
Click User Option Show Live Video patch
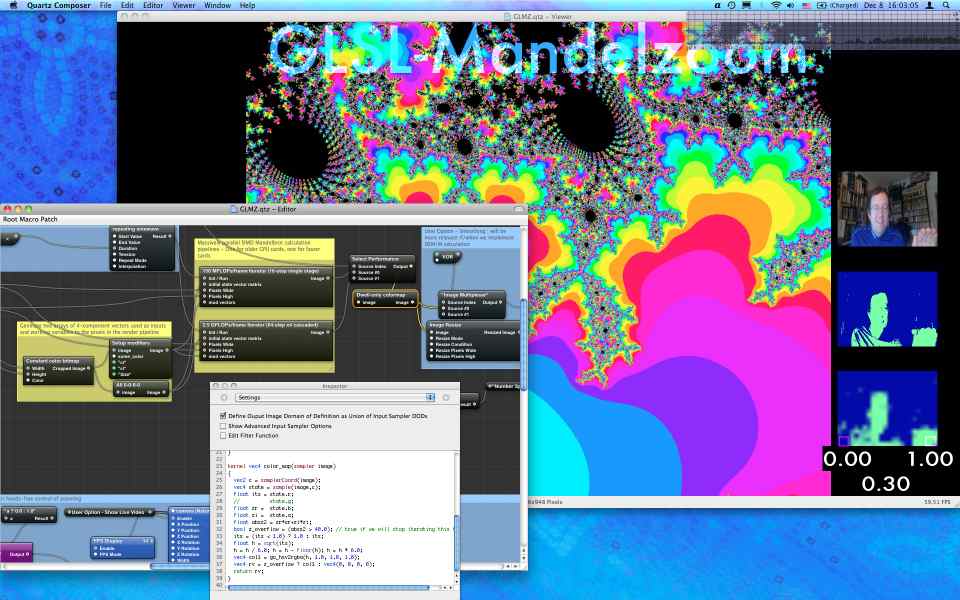(x=109, y=512)
